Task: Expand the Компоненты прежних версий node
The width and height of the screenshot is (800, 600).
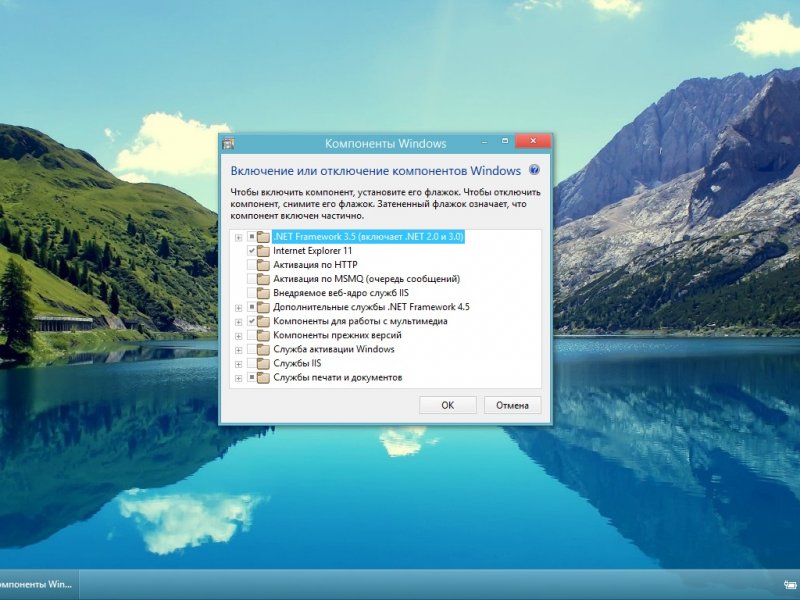Action: tap(238, 336)
